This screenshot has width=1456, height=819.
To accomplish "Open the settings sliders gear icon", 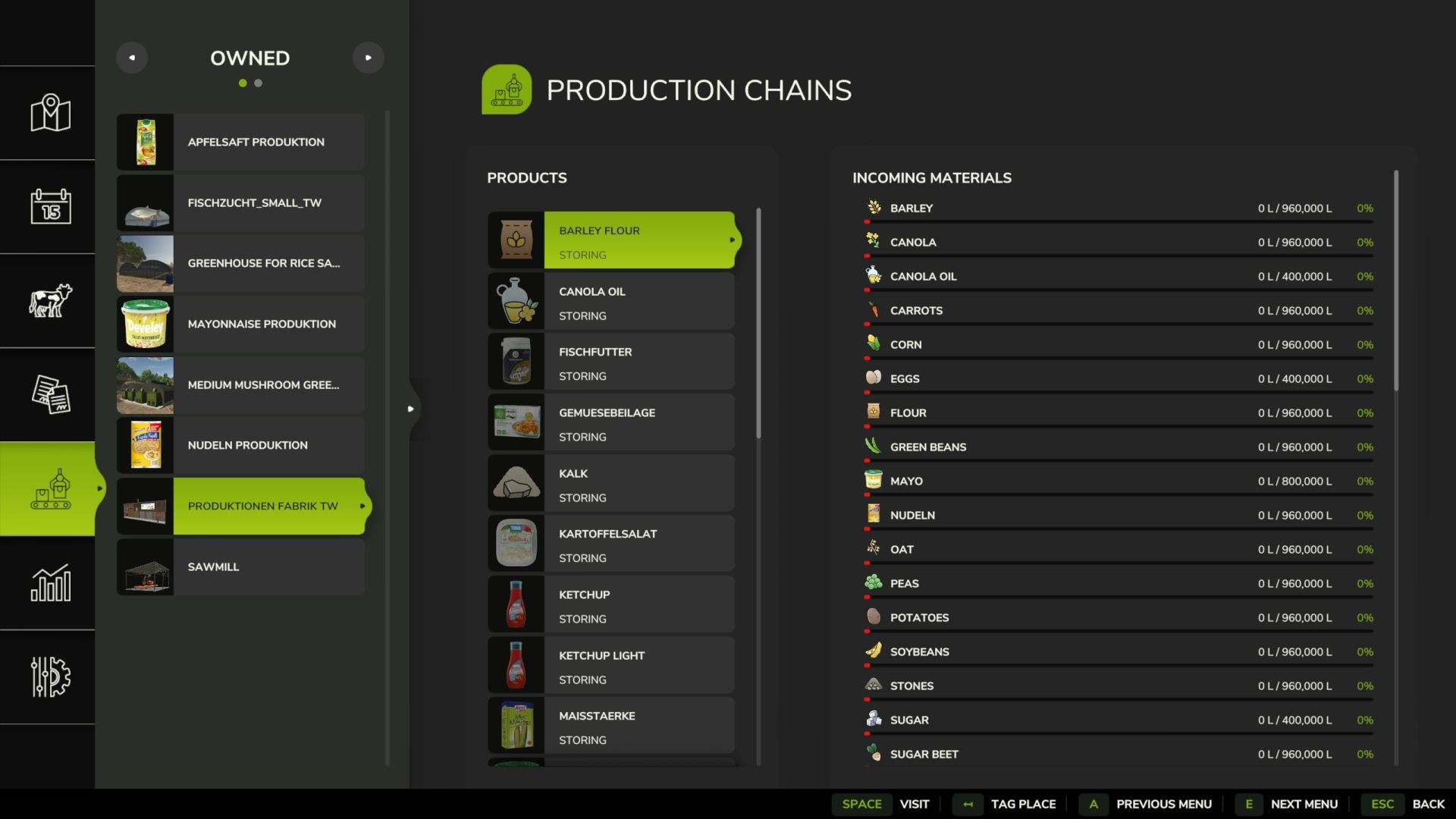I will (x=50, y=676).
